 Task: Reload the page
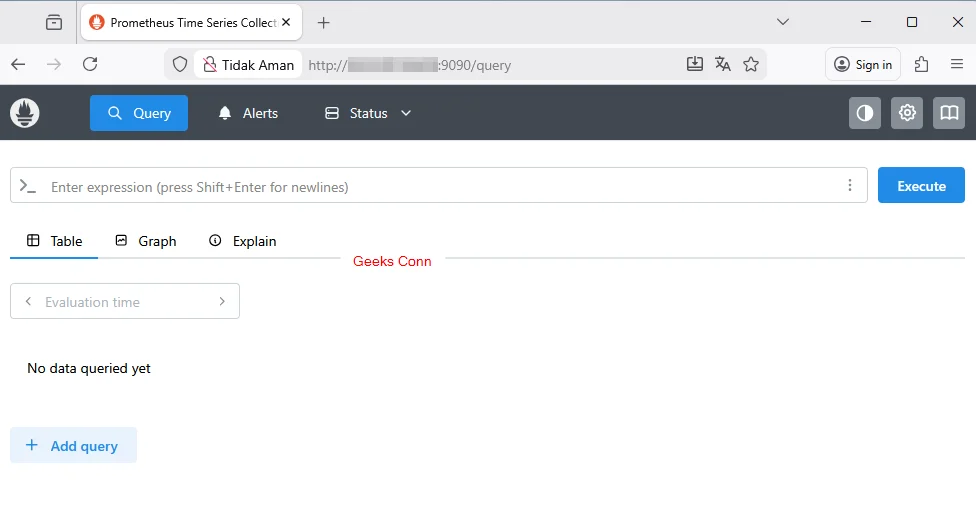pos(90,64)
